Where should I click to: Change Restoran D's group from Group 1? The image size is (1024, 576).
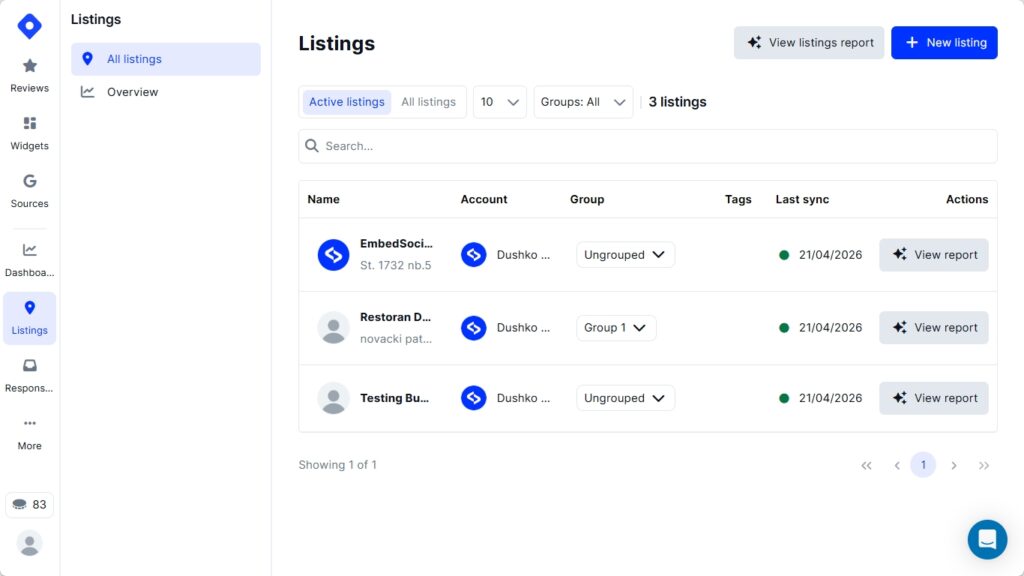616,327
